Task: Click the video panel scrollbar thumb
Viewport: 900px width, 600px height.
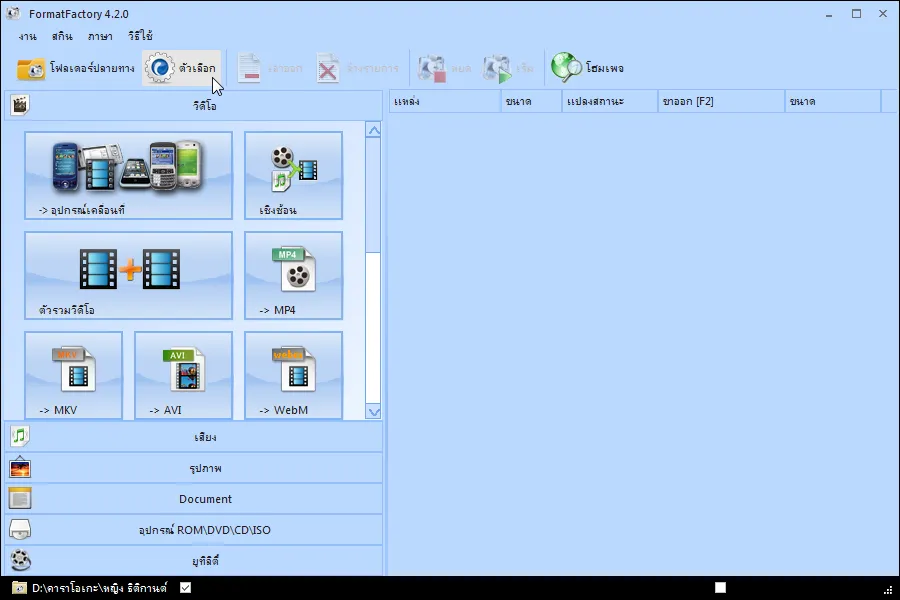Action: pyautogui.click(x=373, y=195)
